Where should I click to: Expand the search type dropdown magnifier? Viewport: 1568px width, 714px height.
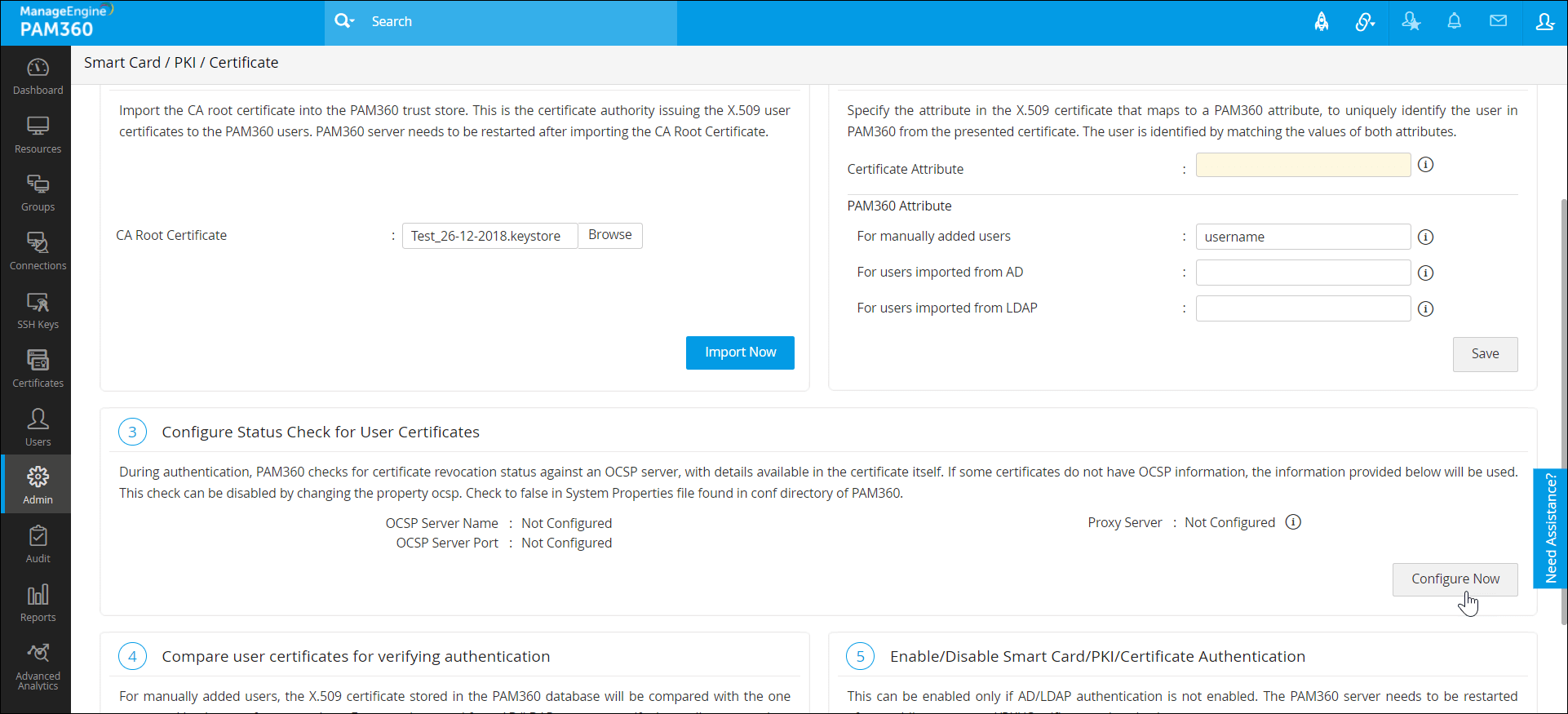(x=344, y=22)
